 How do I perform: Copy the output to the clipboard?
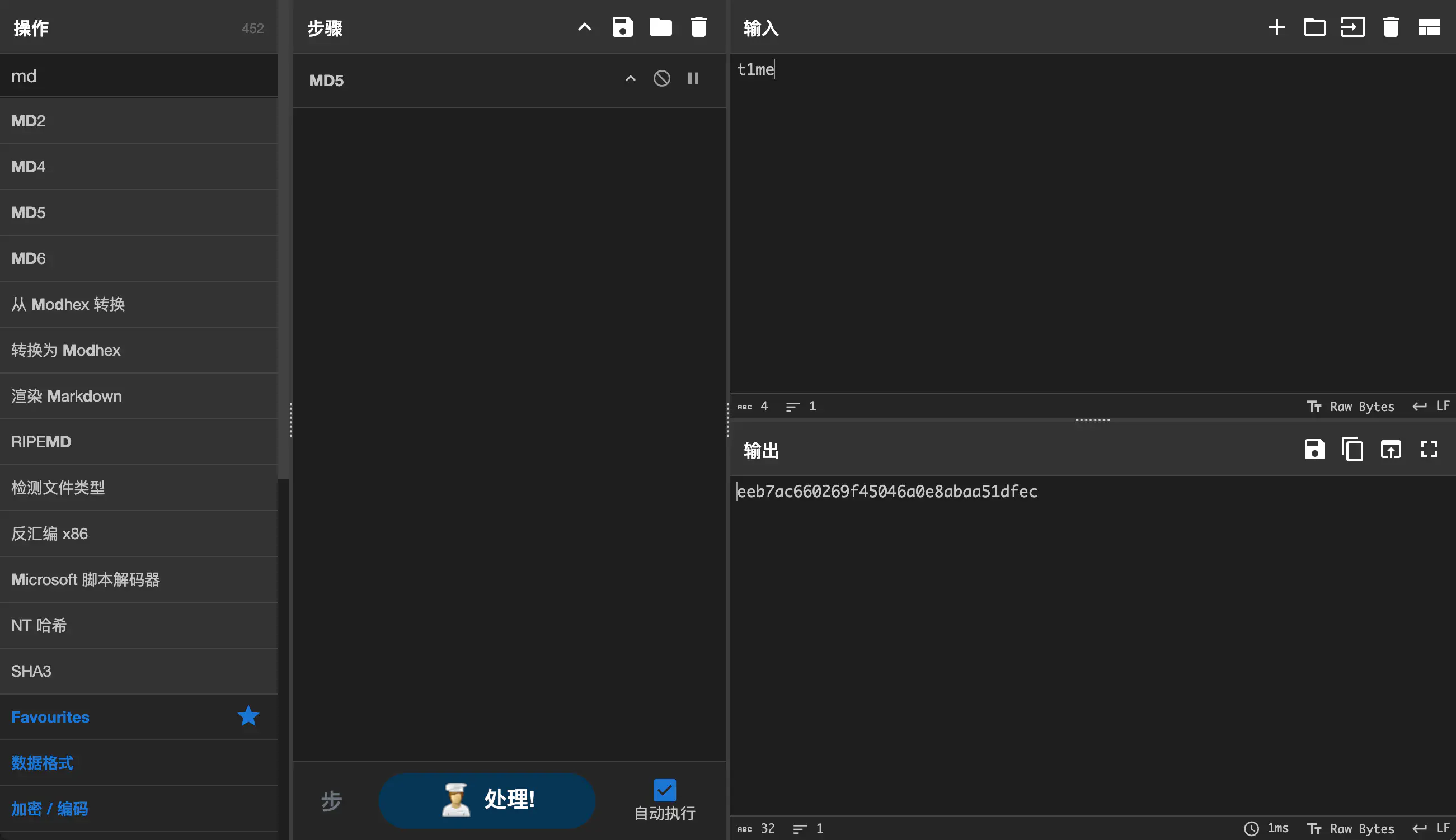[1352, 450]
